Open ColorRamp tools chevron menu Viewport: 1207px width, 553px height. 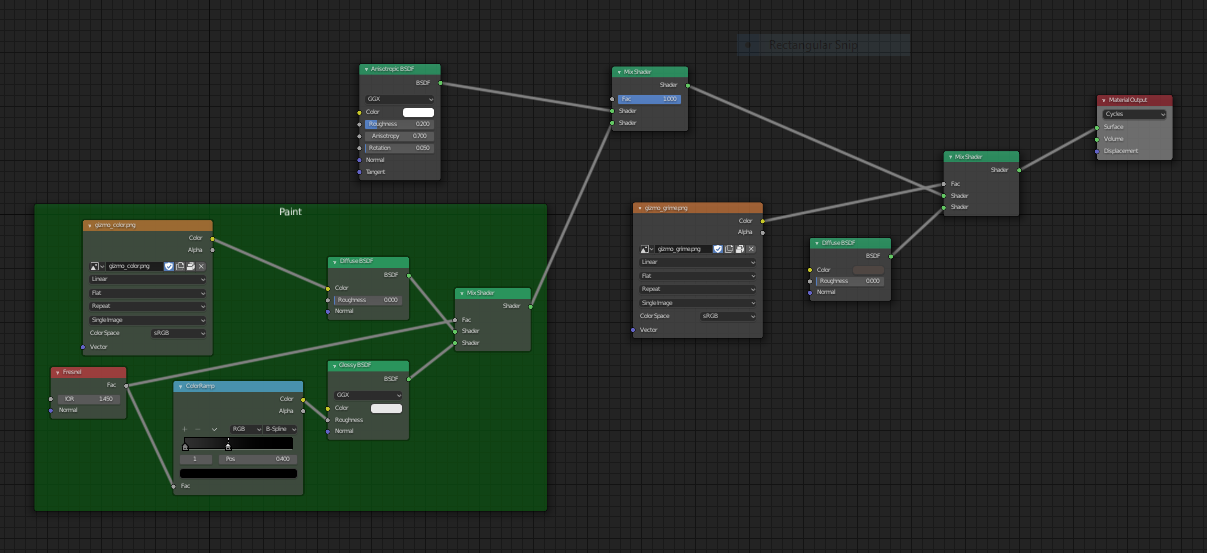tap(212, 428)
